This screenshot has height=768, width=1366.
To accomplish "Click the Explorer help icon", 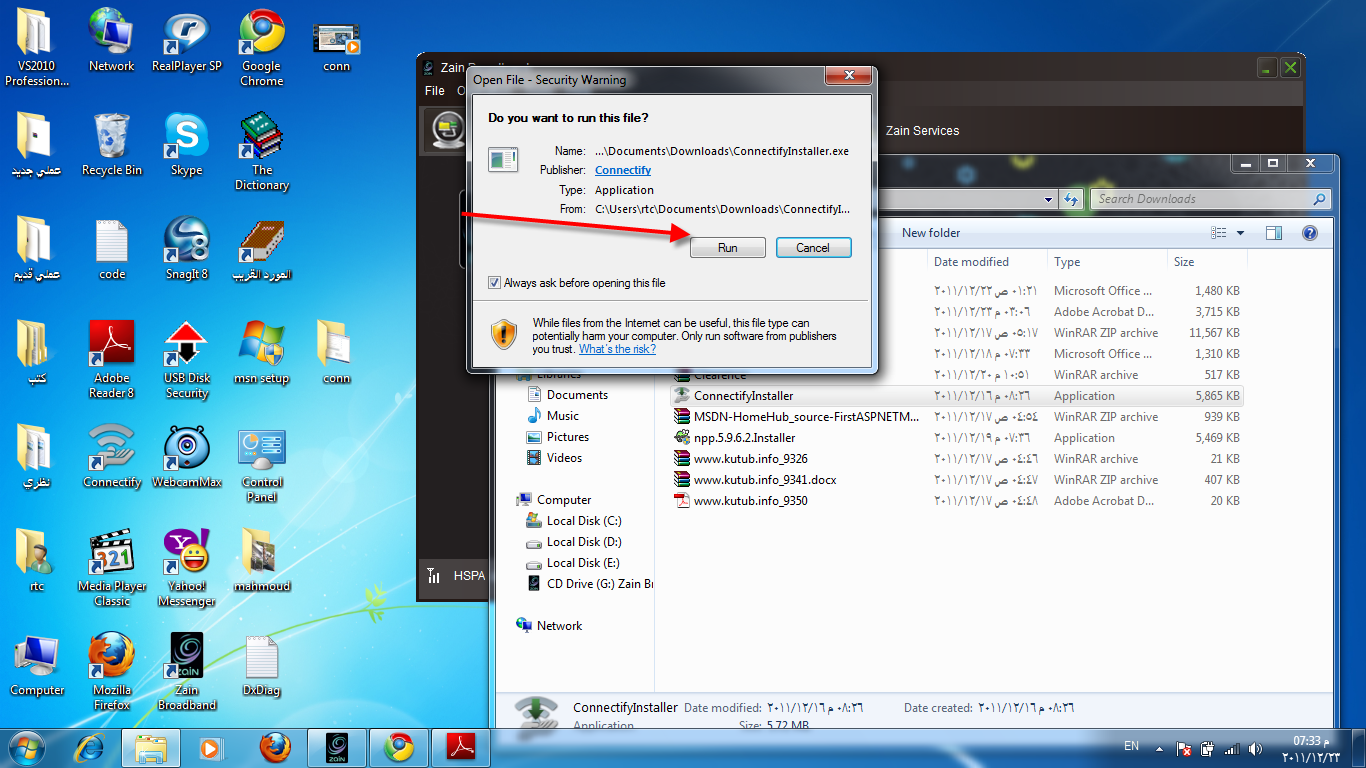I will click(x=1310, y=233).
